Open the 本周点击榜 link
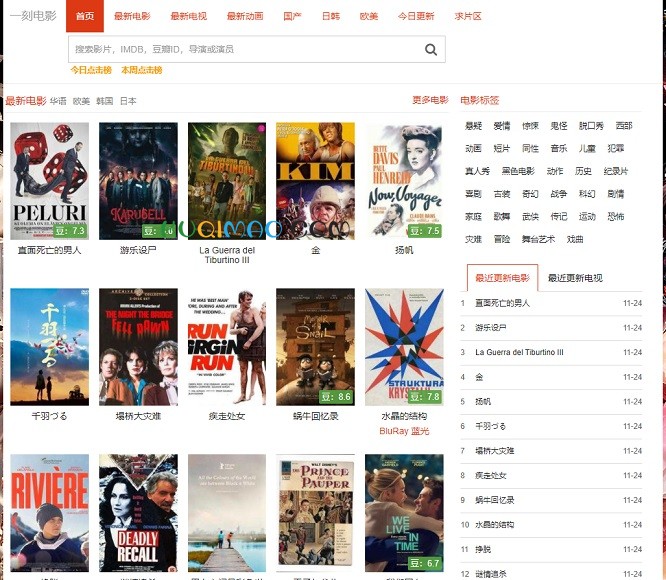666x580 pixels. click(x=142, y=70)
